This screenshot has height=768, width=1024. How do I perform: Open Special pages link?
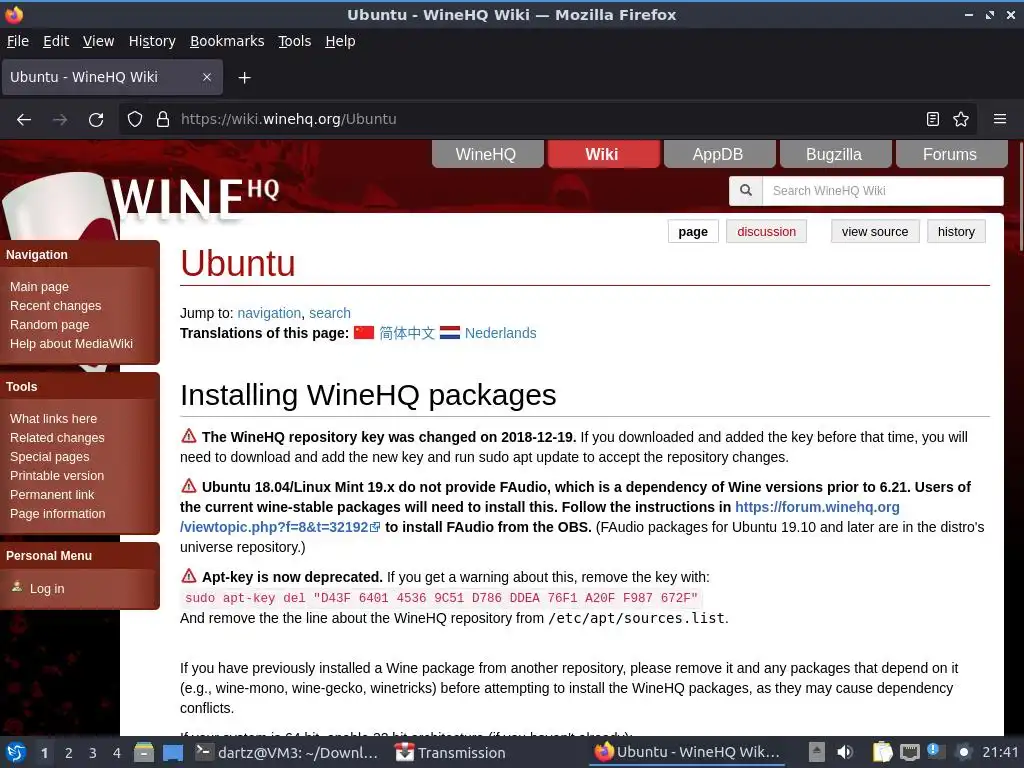pos(50,456)
